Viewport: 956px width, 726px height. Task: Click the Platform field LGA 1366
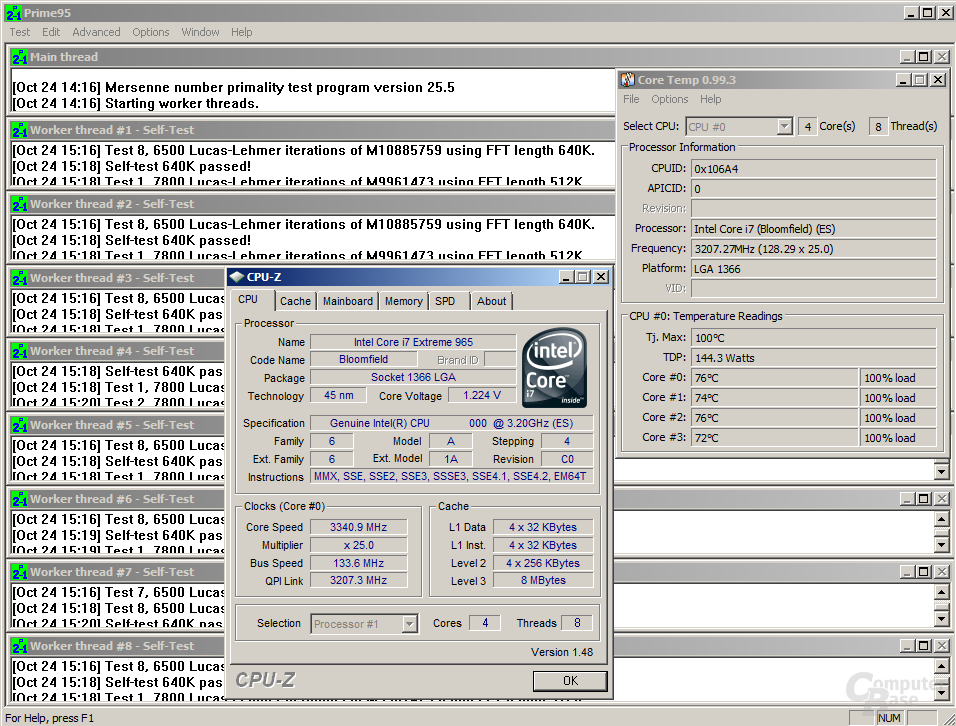[x=813, y=269]
